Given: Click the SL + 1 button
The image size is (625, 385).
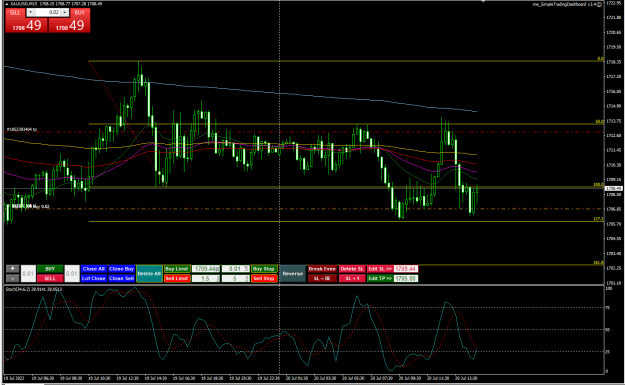Looking at the screenshot, I should (352, 278).
